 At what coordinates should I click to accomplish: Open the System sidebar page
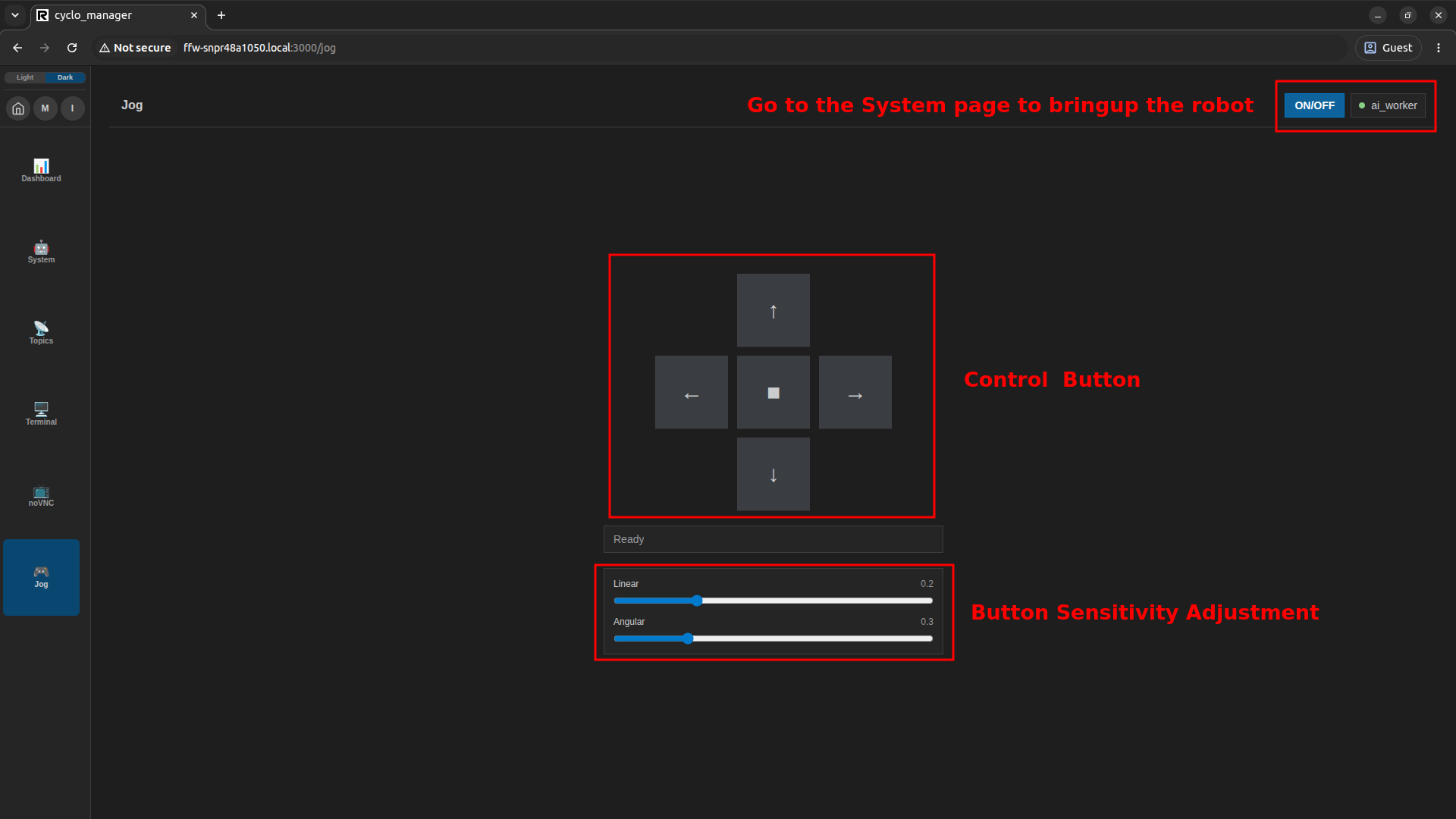(x=41, y=252)
